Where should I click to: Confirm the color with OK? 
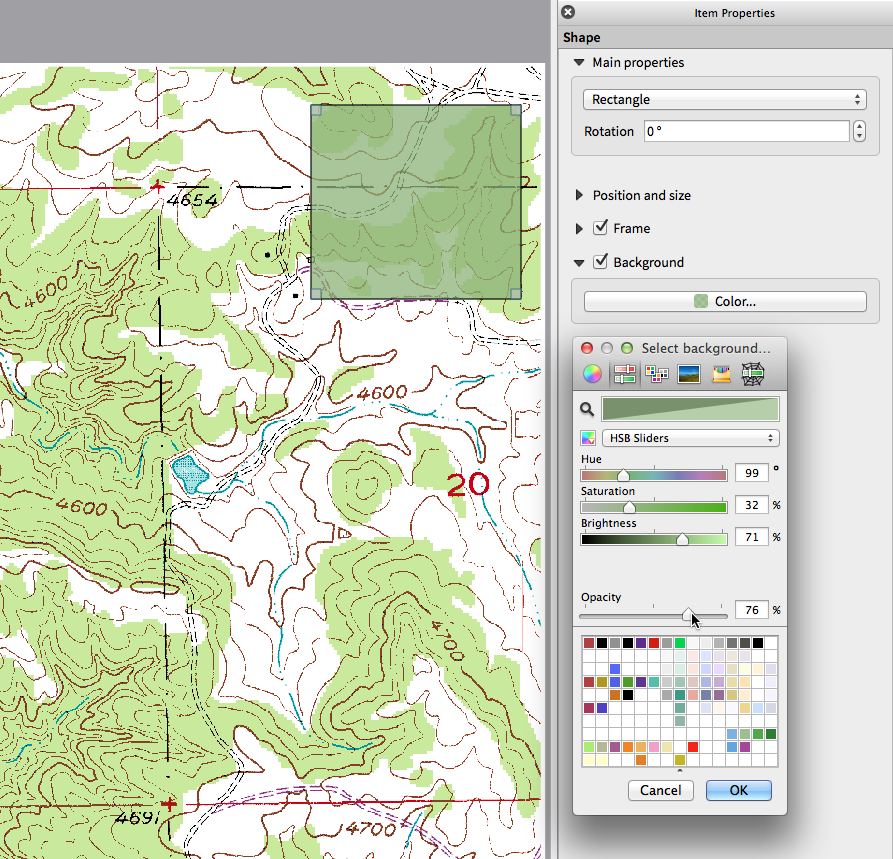tap(738, 790)
